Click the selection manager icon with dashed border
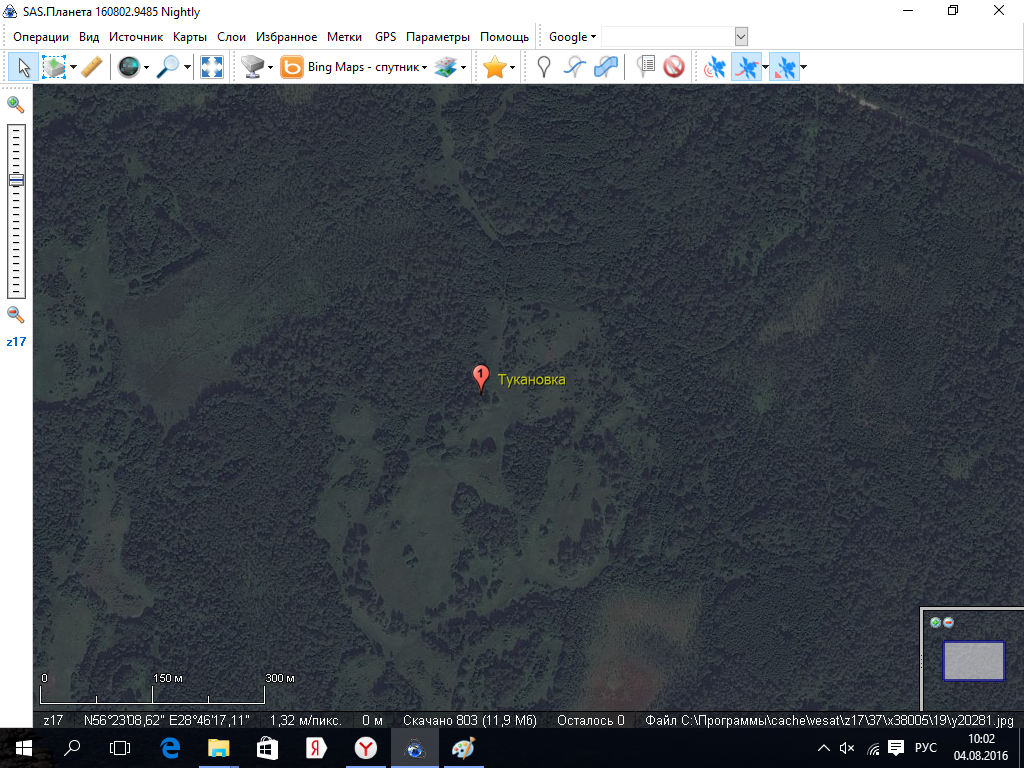Image resolution: width=1024 pixels, height=768 pixels. (54, 67)
